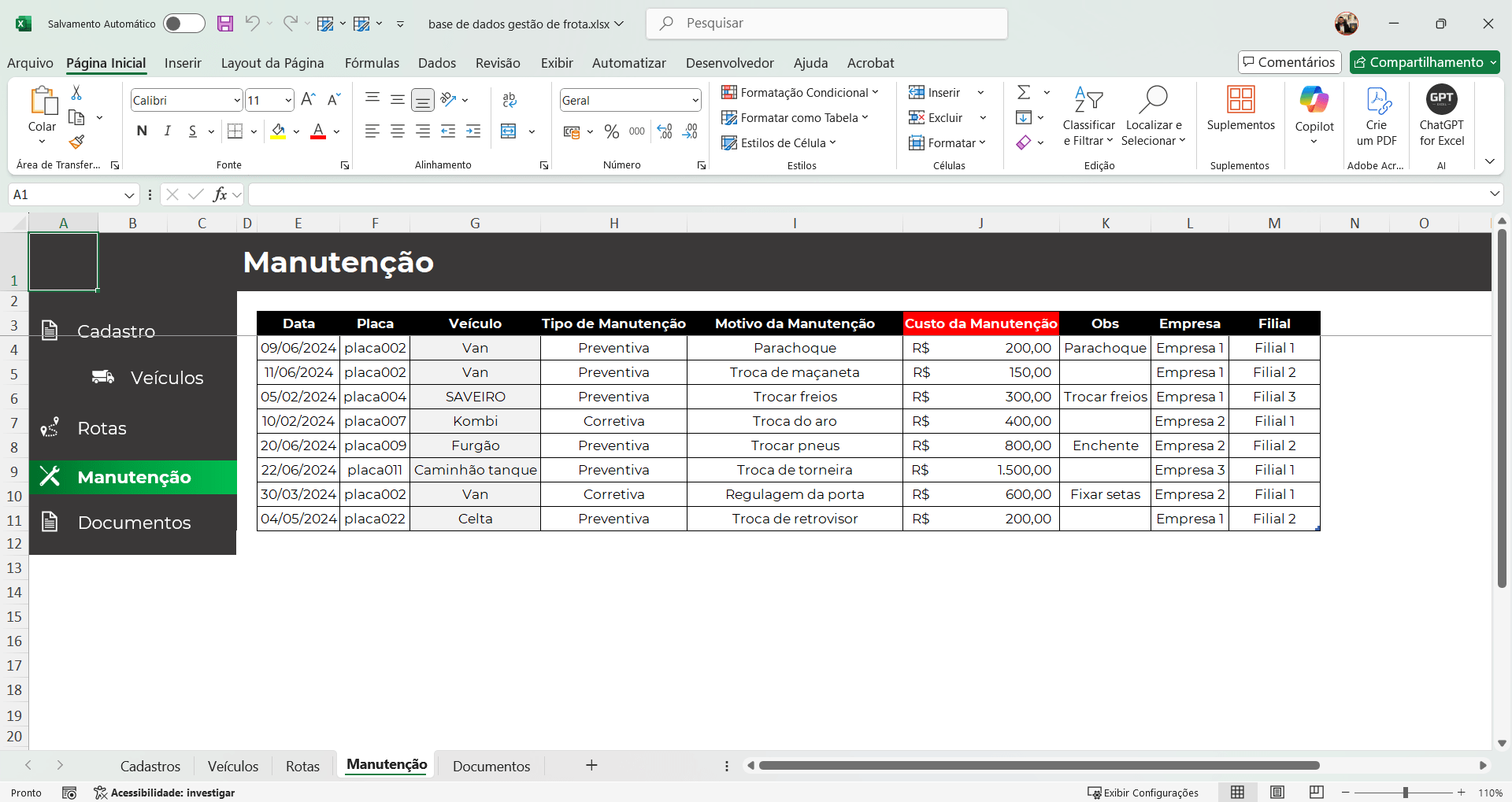This screenshot has width=1512, height=802.
Task: Click the Comentários button
Action: click(x=1289, y=62)
